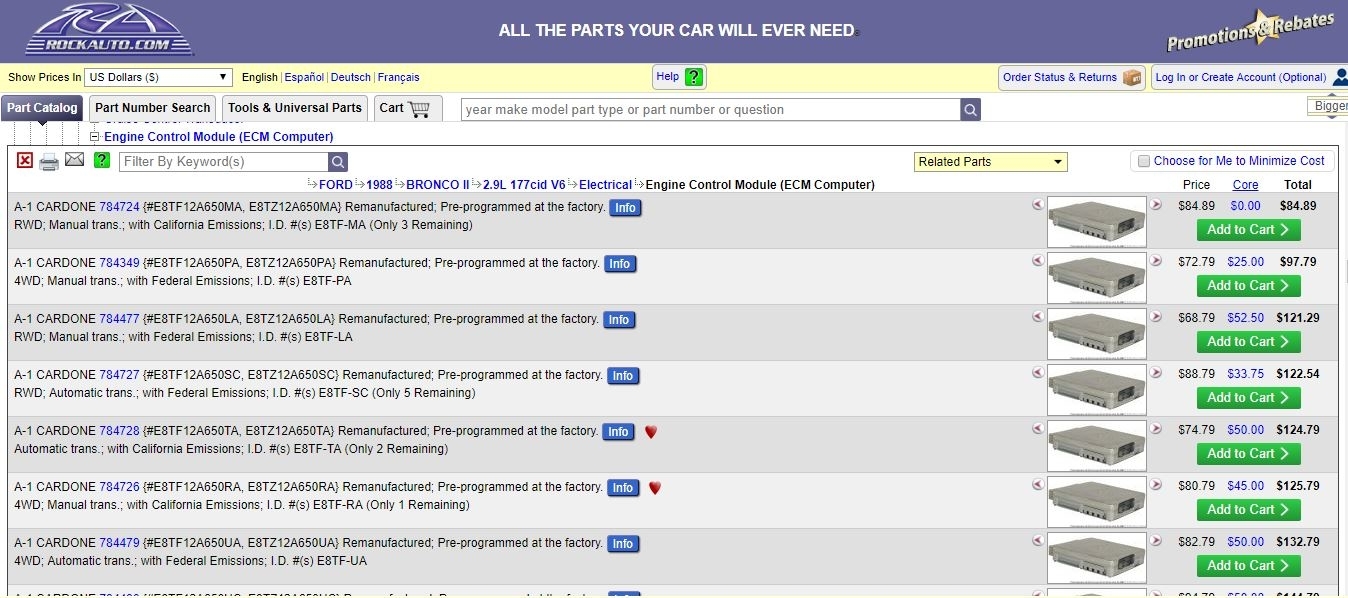Click next image arrow for part 784477
1348x598 pixels.
coord(1156,317)
